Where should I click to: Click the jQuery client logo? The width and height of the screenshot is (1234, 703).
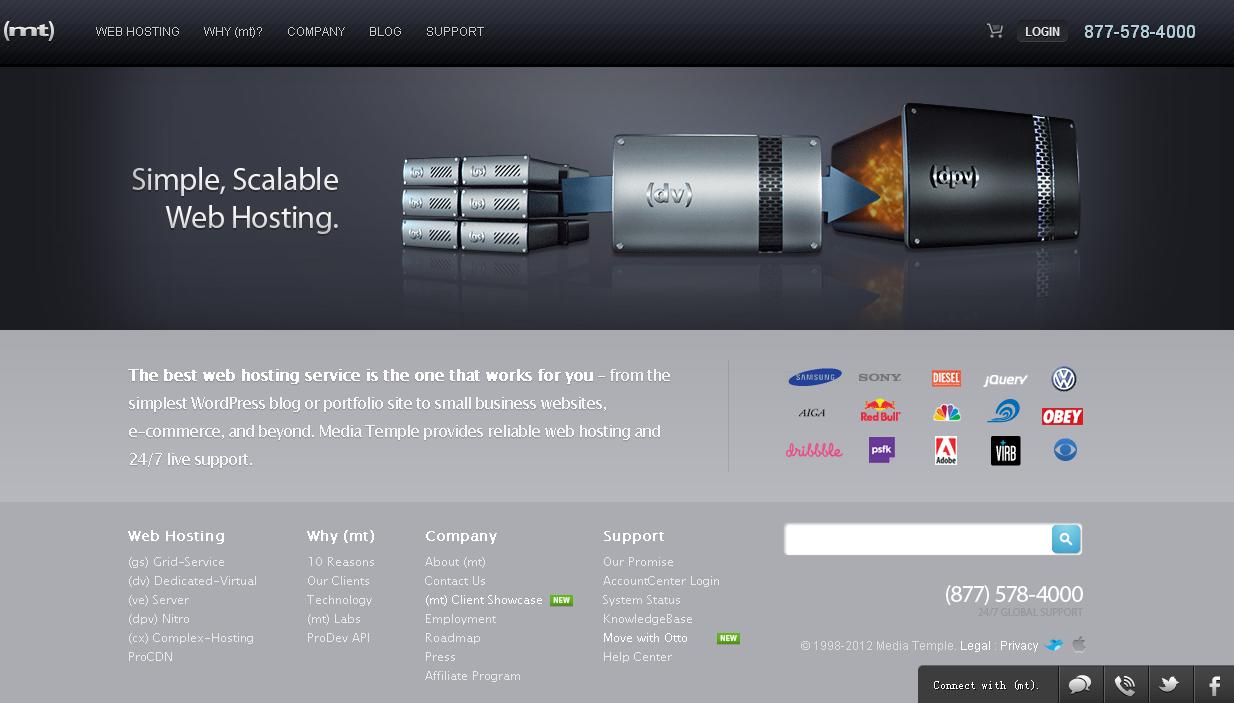1005,379
